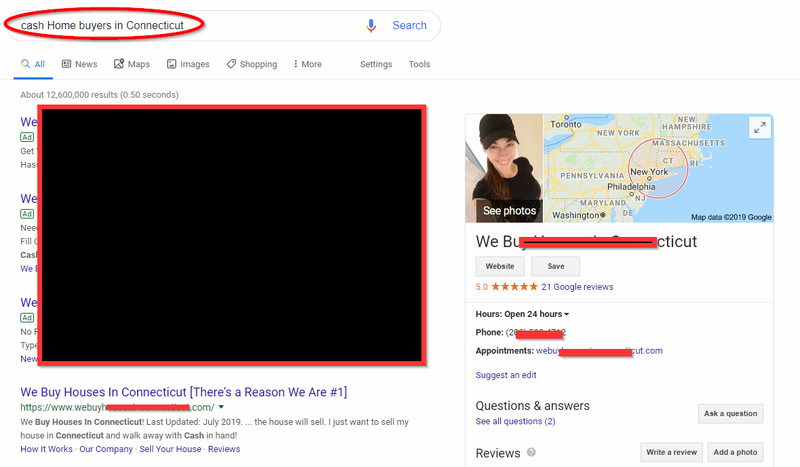The image size is (800, 467).
Task: Click the microphone voice search icon
Action: pyautogui.click(x=371, y=26)
